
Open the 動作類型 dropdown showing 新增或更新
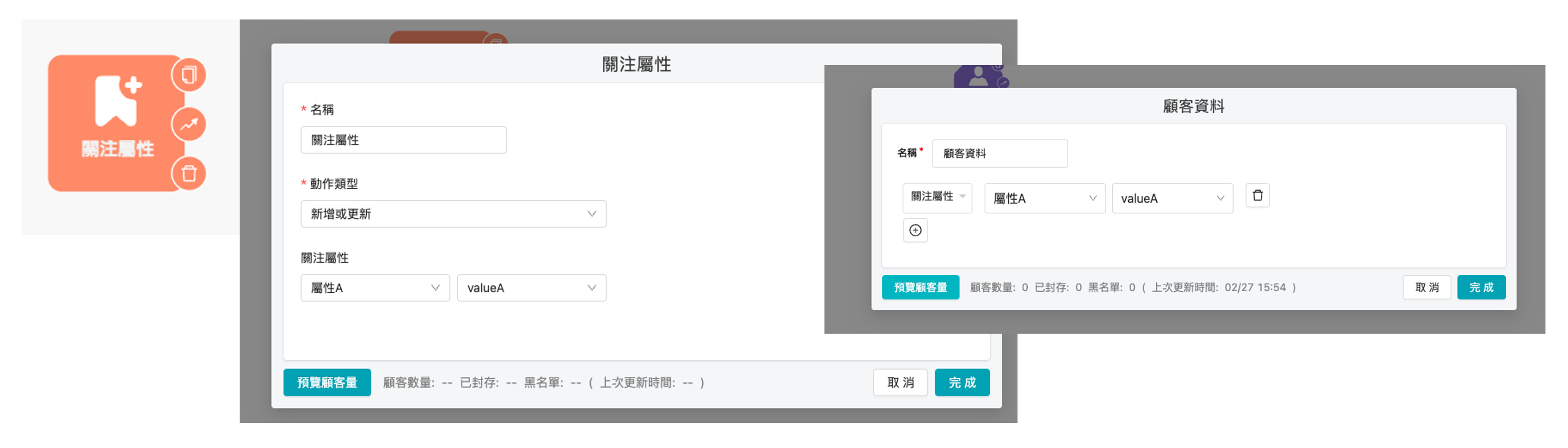(454, 214)
